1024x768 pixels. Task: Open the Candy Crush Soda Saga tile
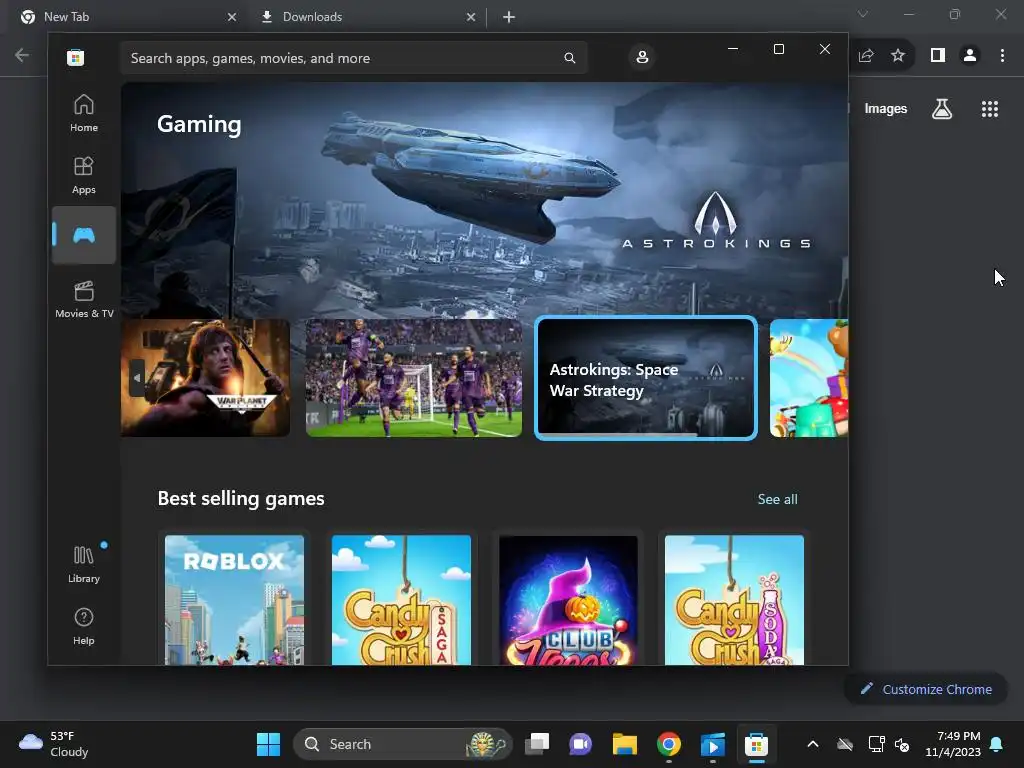click(735, 600)
